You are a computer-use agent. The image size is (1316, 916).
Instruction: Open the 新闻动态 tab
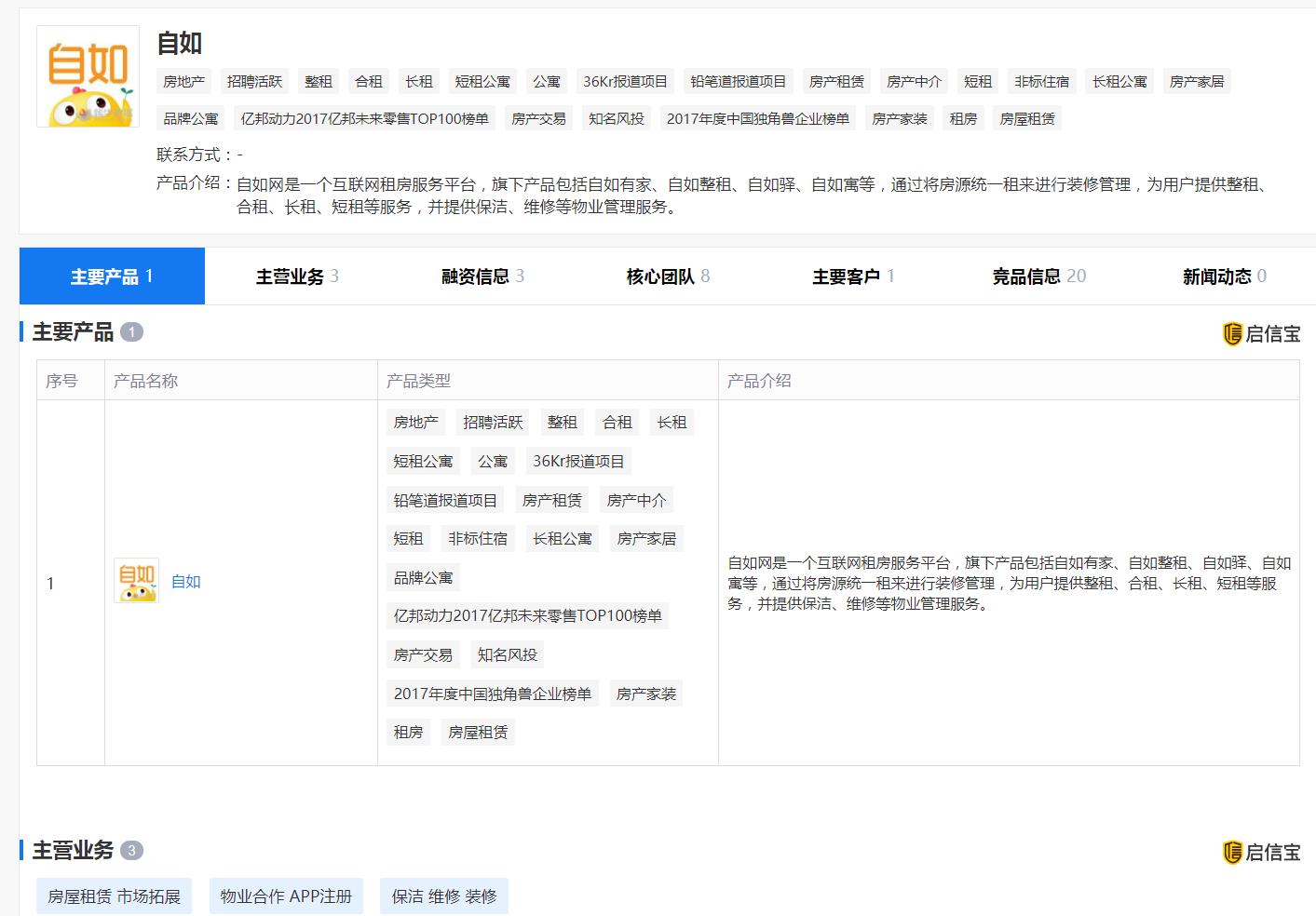1224,276
